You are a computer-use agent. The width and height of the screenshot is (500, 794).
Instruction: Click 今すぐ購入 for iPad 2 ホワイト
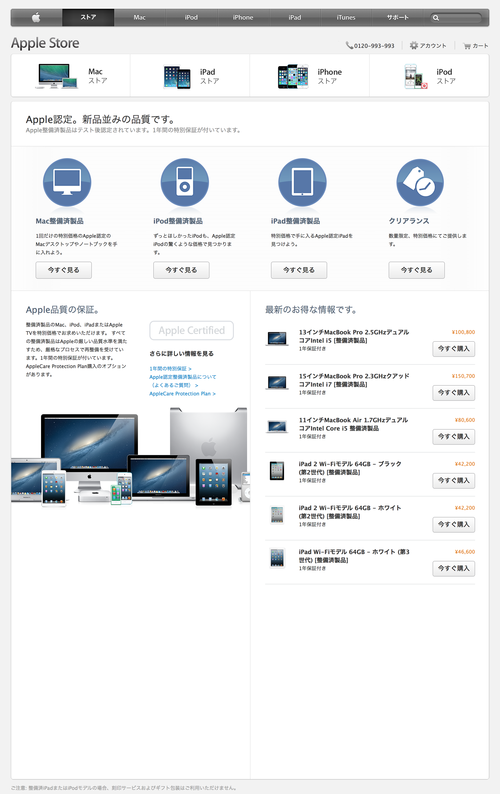click(453, 525)
